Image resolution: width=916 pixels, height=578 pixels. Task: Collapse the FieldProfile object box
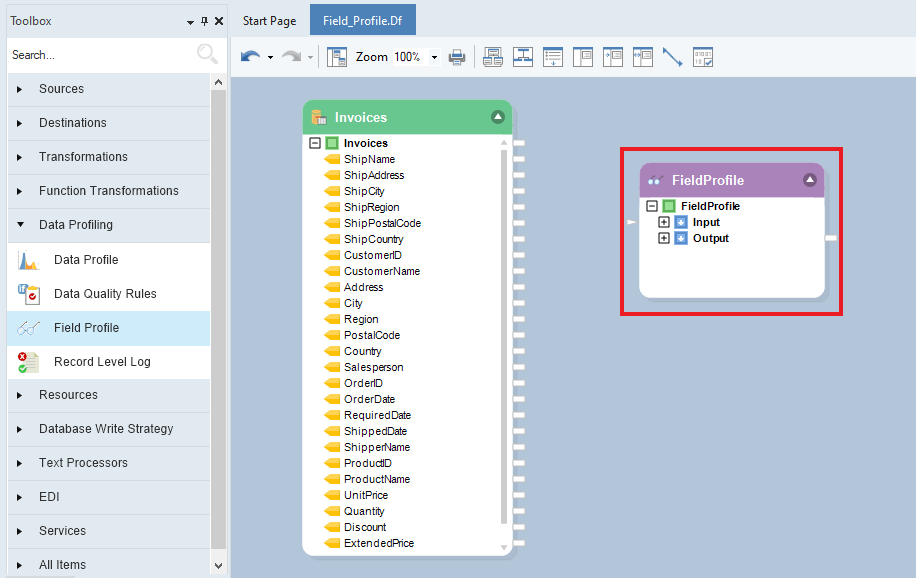point(810,180)
